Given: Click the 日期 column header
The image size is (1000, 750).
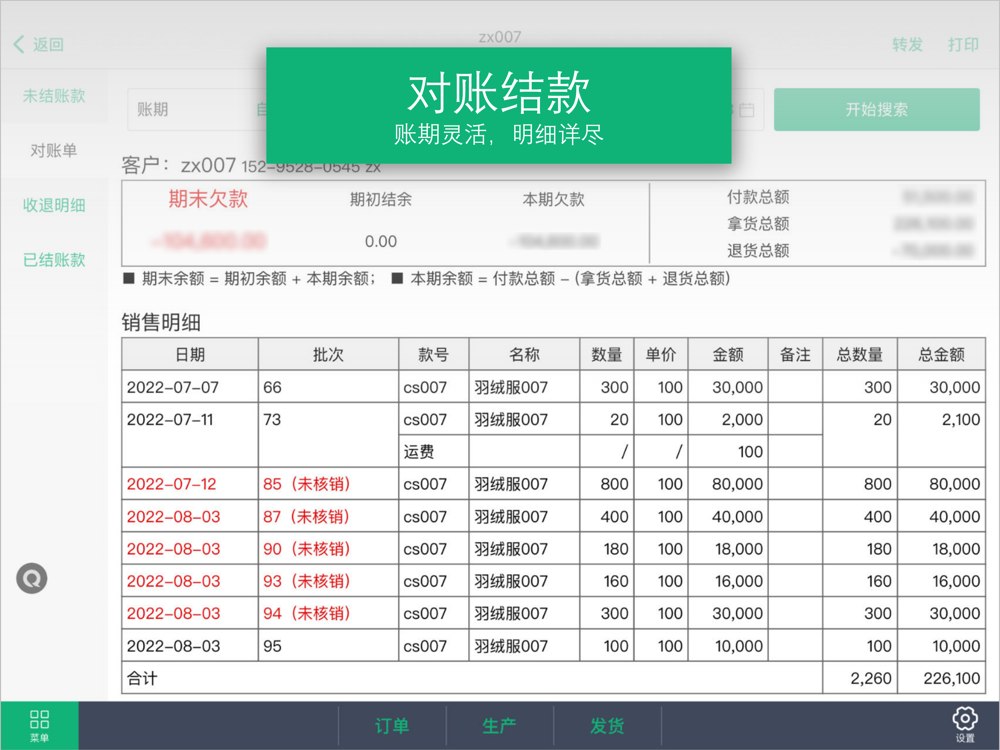Looking at the screenshot, I should tap(190, 355).
